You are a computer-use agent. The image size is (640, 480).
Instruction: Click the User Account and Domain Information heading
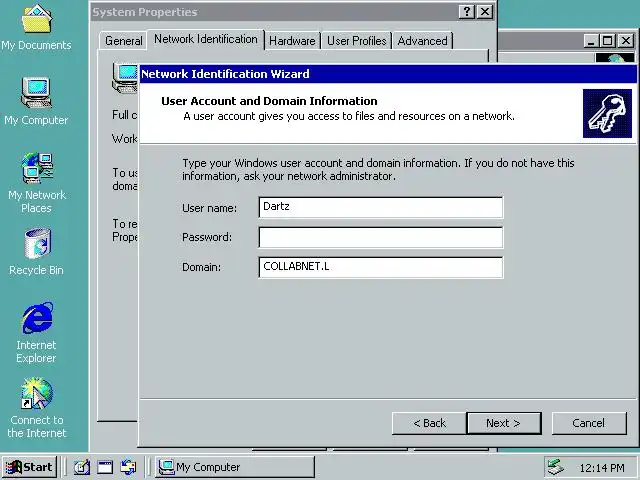[269, 101]
